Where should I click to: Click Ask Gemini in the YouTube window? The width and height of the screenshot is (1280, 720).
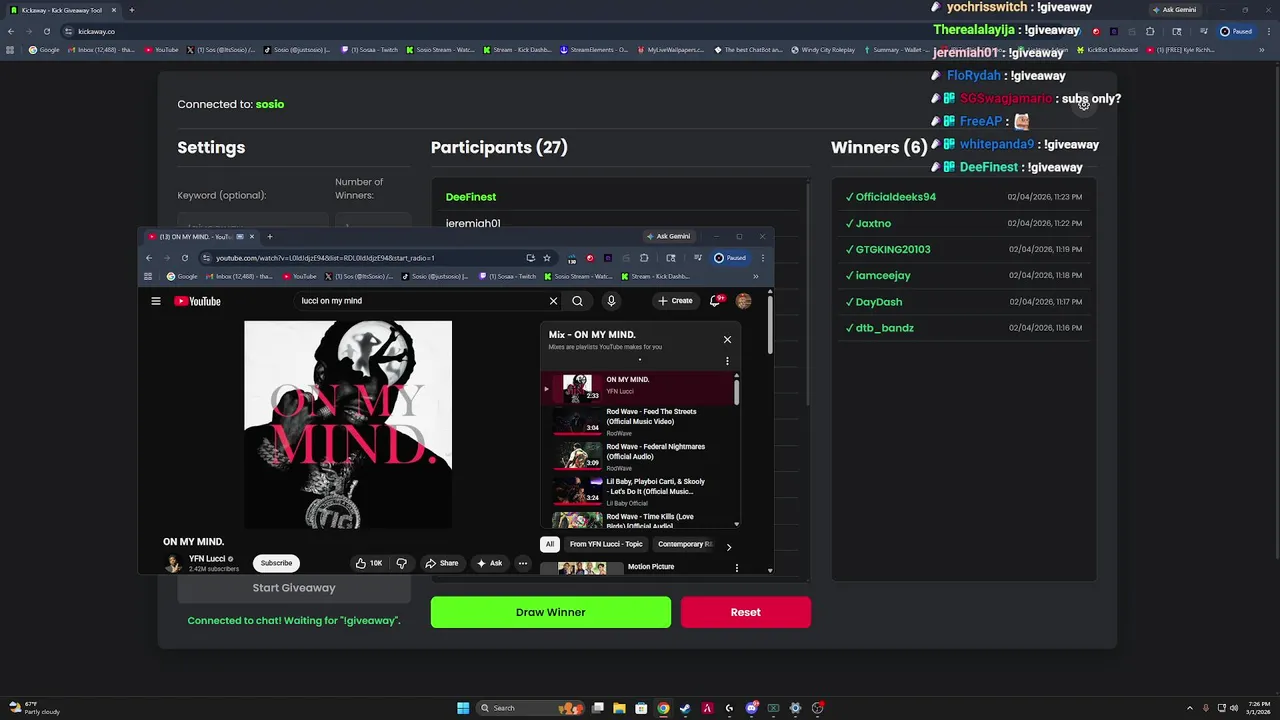click(669, 237)
